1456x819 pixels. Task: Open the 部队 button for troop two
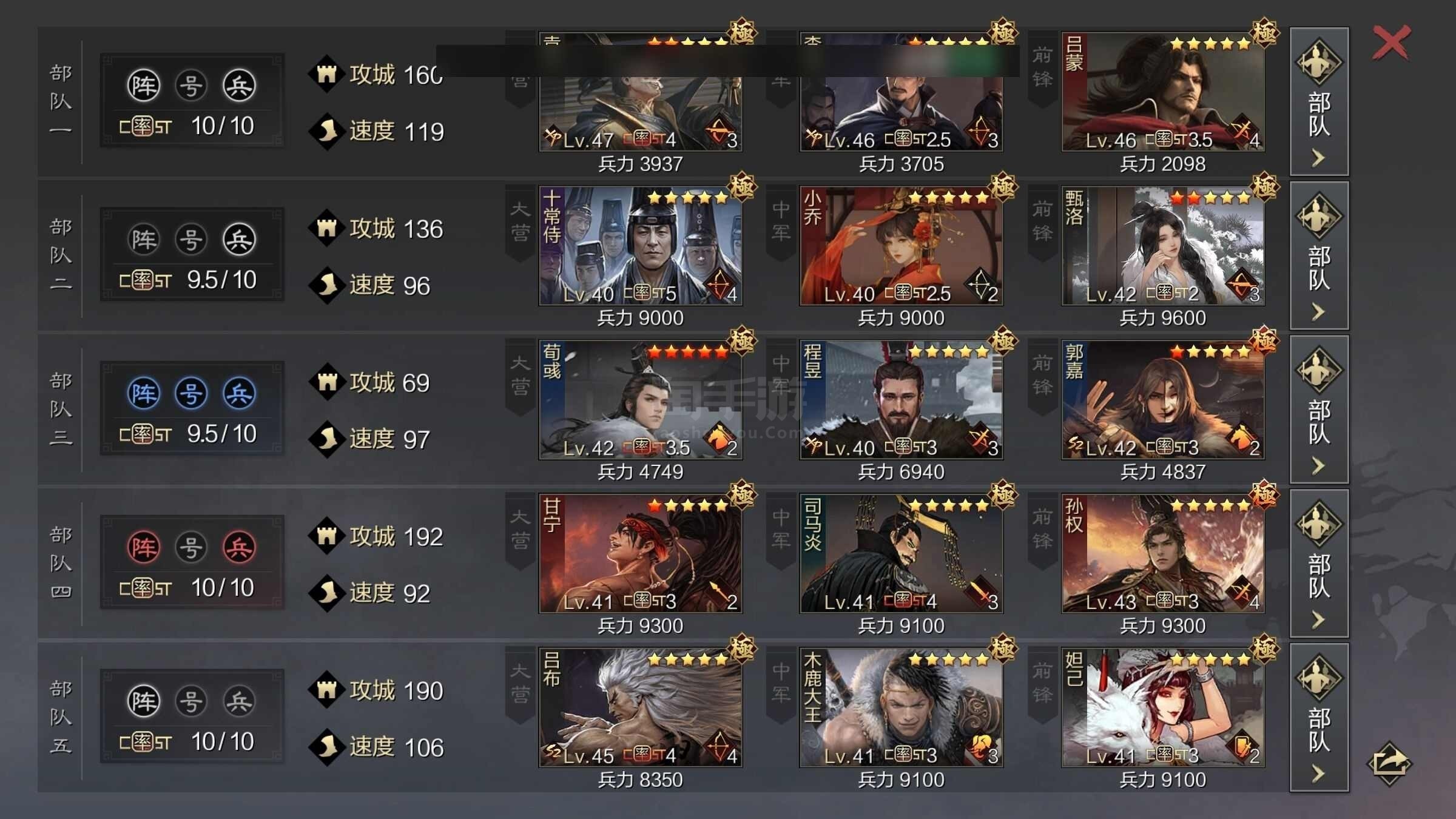point(1319,255)
